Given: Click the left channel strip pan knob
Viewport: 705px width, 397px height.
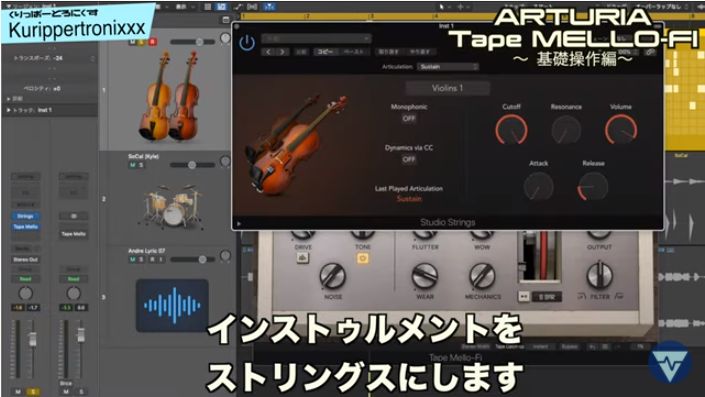Looking at the screenshot, I should coord(26,294).
